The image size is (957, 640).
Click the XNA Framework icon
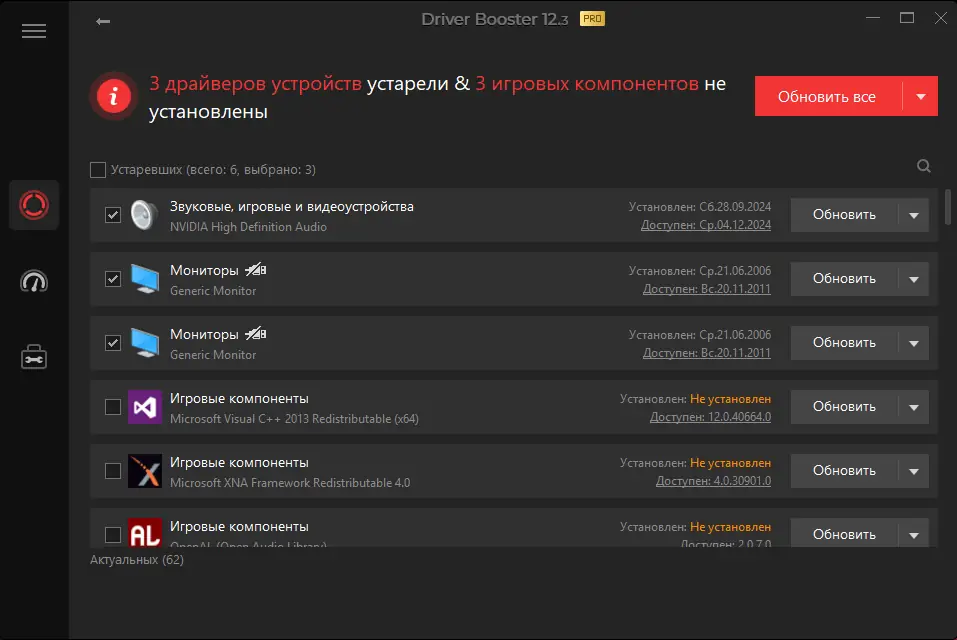tap(145, 471)
